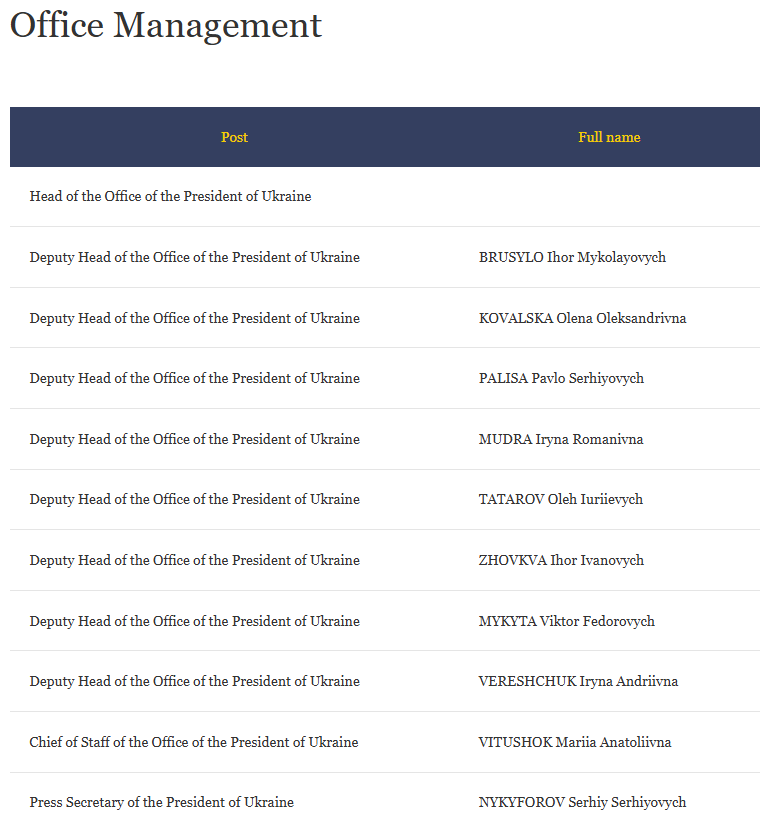Click the name BRUSYLO Ihor Mykolayovych

(x=572, y=258)
